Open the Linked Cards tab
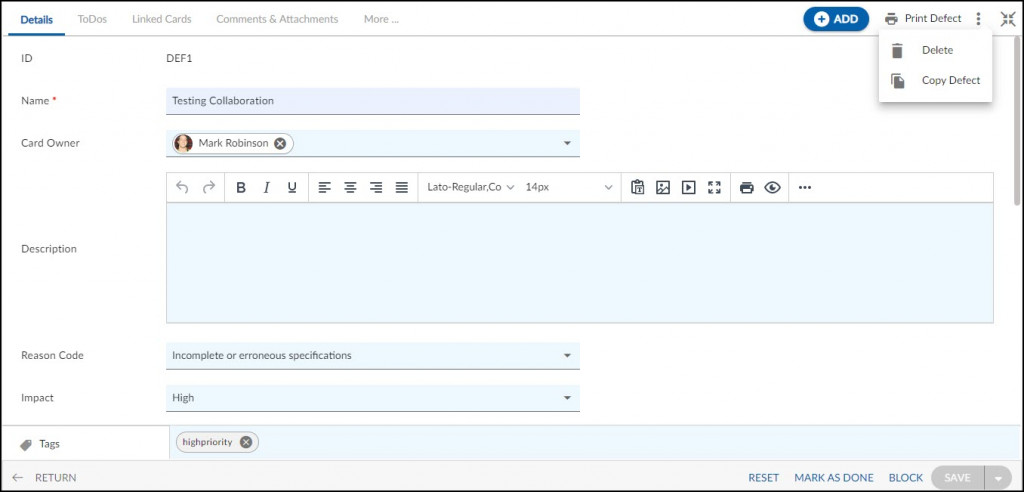Screen dimensions: 1024x492 (x=161, y=19)
